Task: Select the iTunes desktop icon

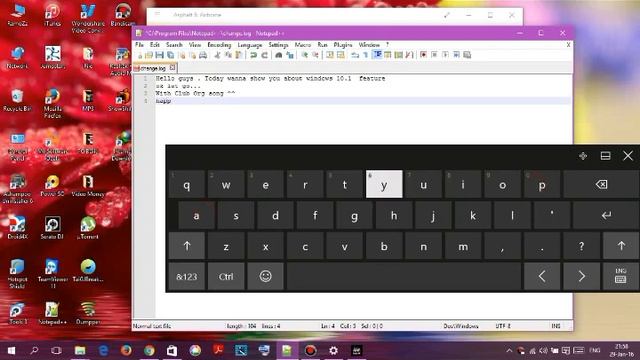Action: coord(52,16)
